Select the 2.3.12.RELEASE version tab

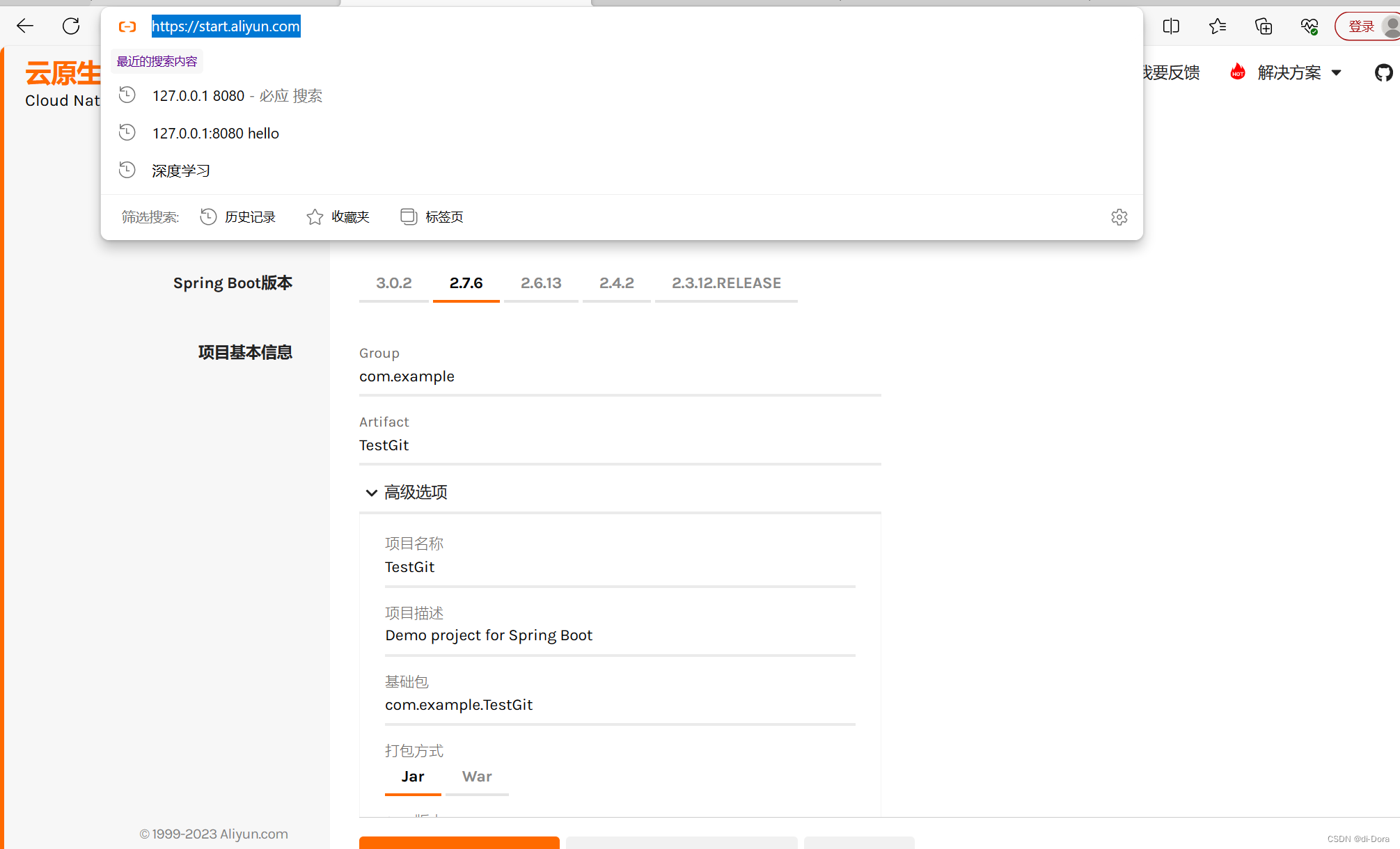[726, 283]
